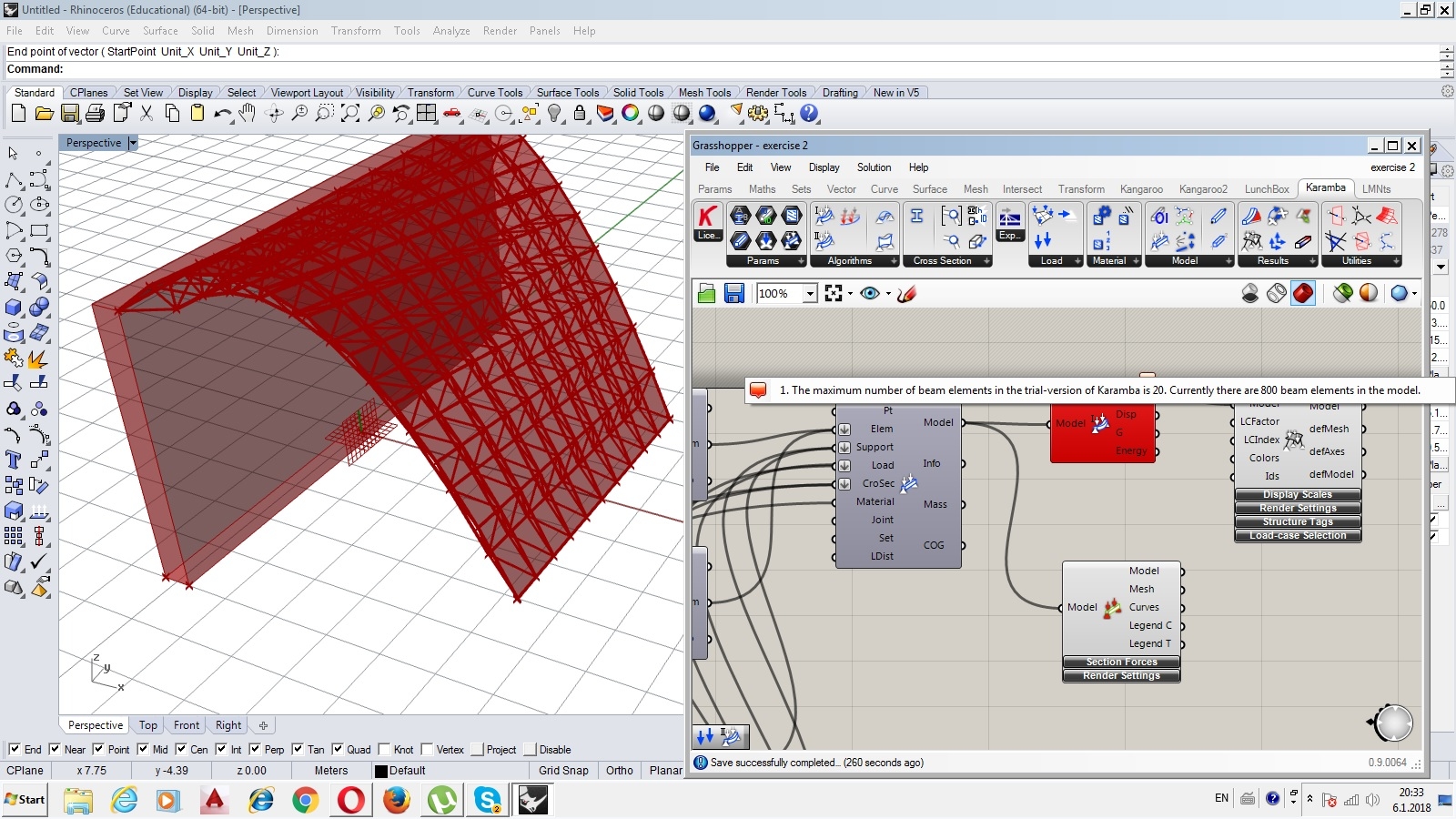Click the red car icon
1456x819 pixels.
coord(452,114)
